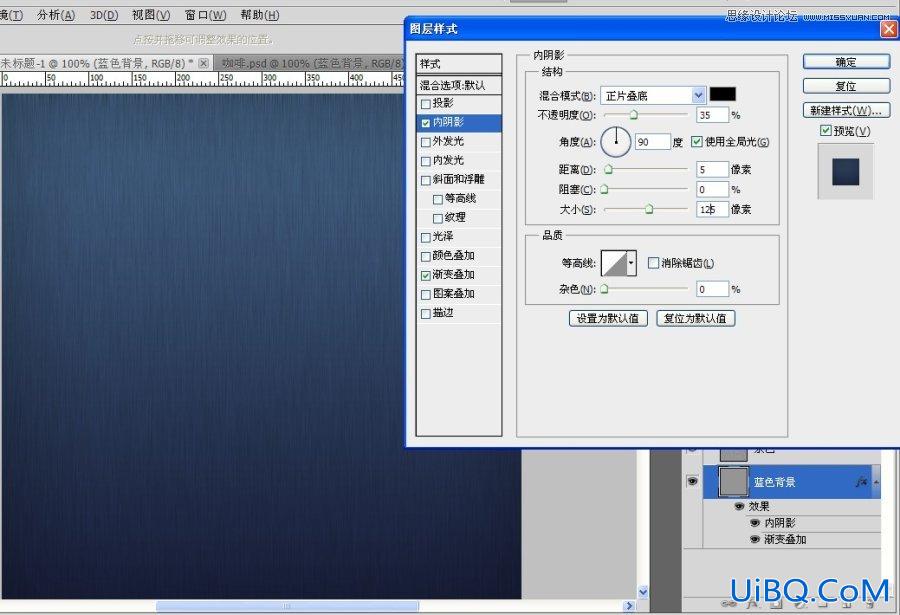Screen dimensions: 900x615
Task: Open the 3D(D) menu
Action: point(104,15)
